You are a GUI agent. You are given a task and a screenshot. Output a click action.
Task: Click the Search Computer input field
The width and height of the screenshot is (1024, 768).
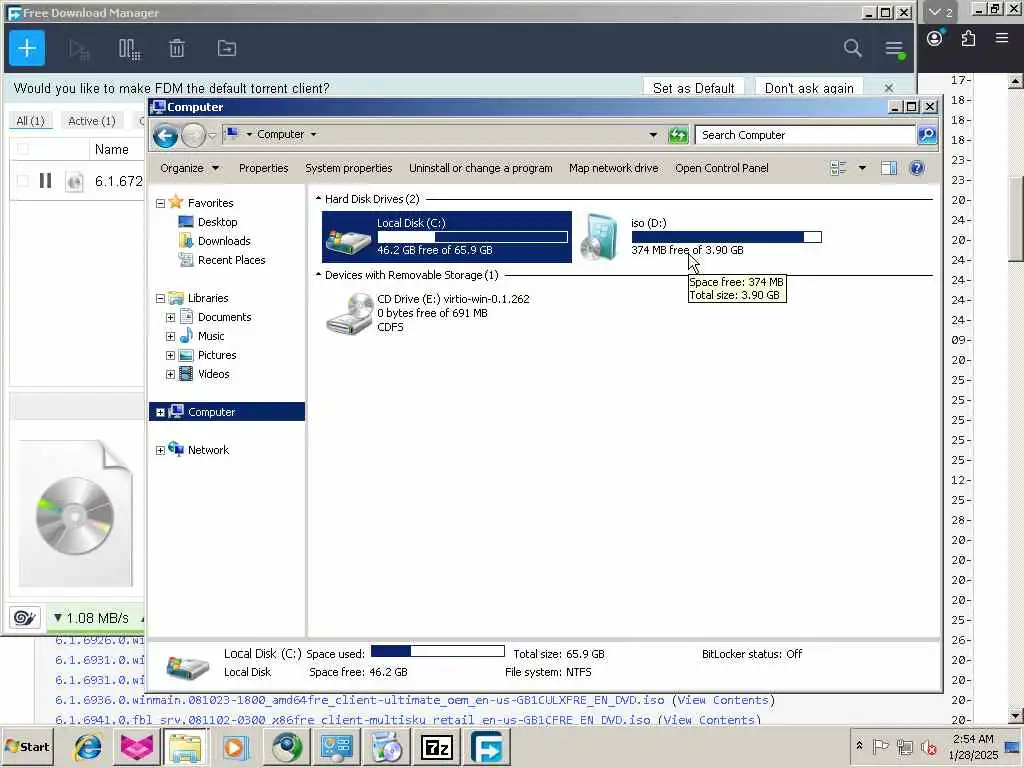click(x=805, y=135)
